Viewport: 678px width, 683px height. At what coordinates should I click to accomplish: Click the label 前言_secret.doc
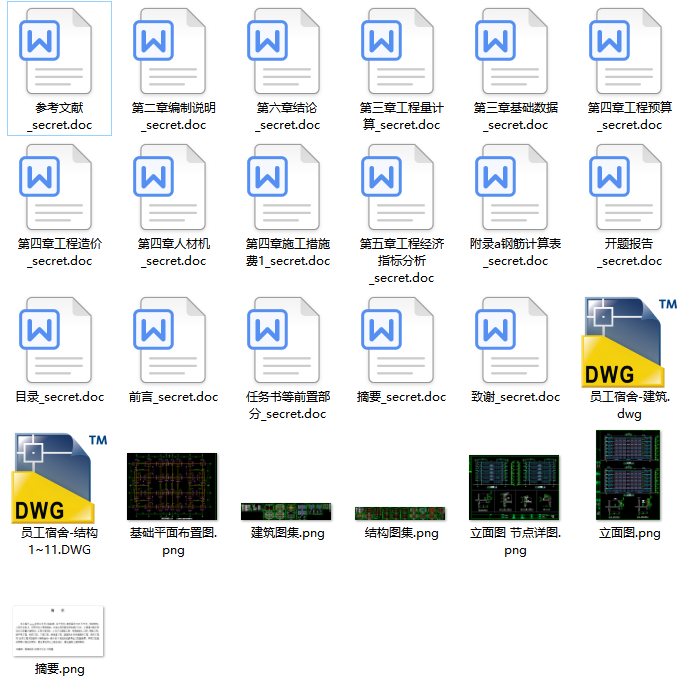(x=174, y=397)
